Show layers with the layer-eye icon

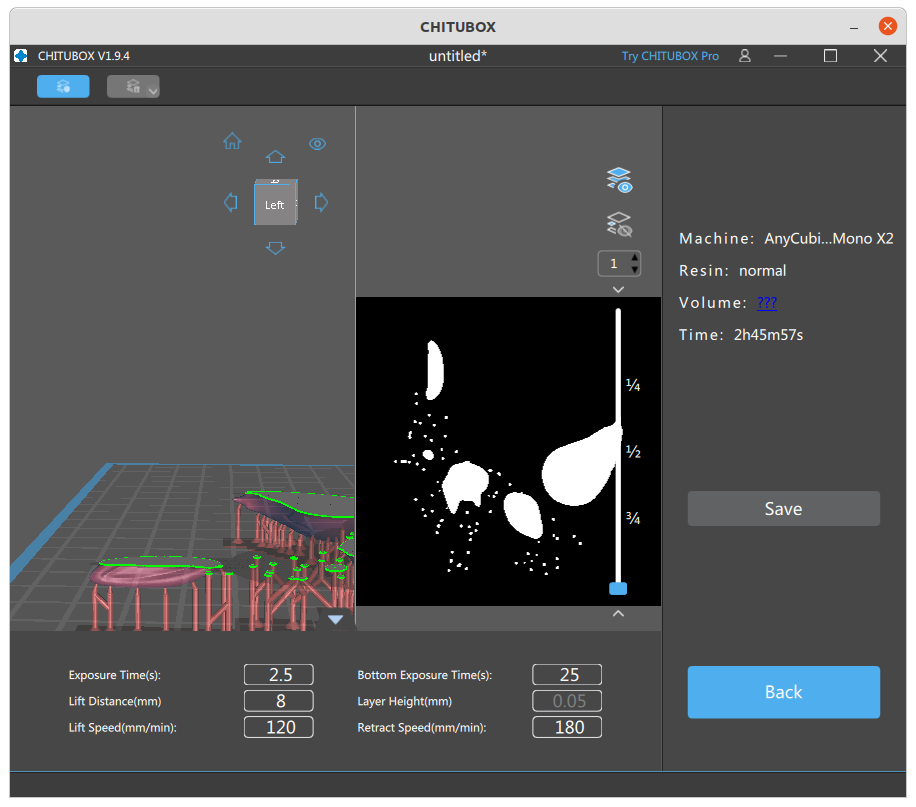pos(619,180)
